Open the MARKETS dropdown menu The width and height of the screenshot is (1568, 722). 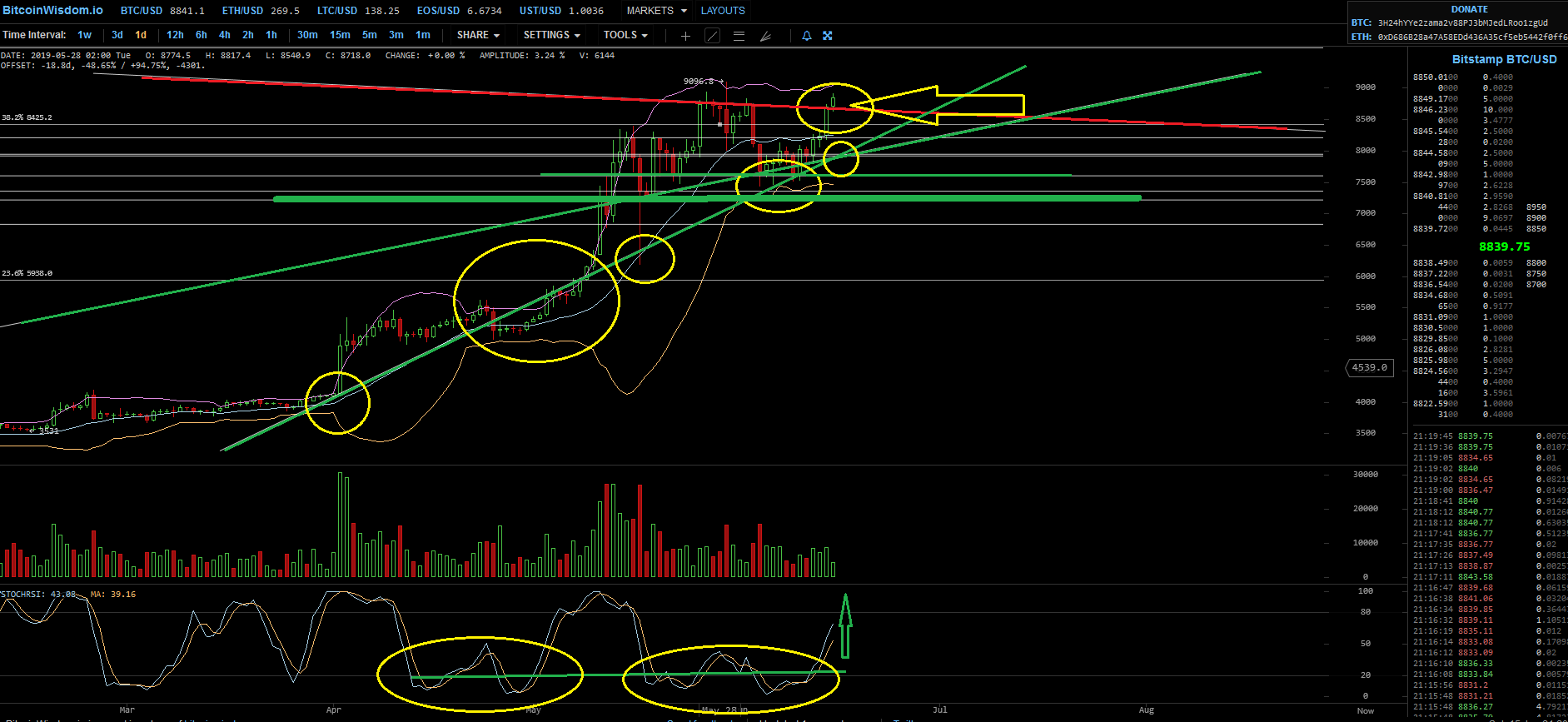point(657,11)
